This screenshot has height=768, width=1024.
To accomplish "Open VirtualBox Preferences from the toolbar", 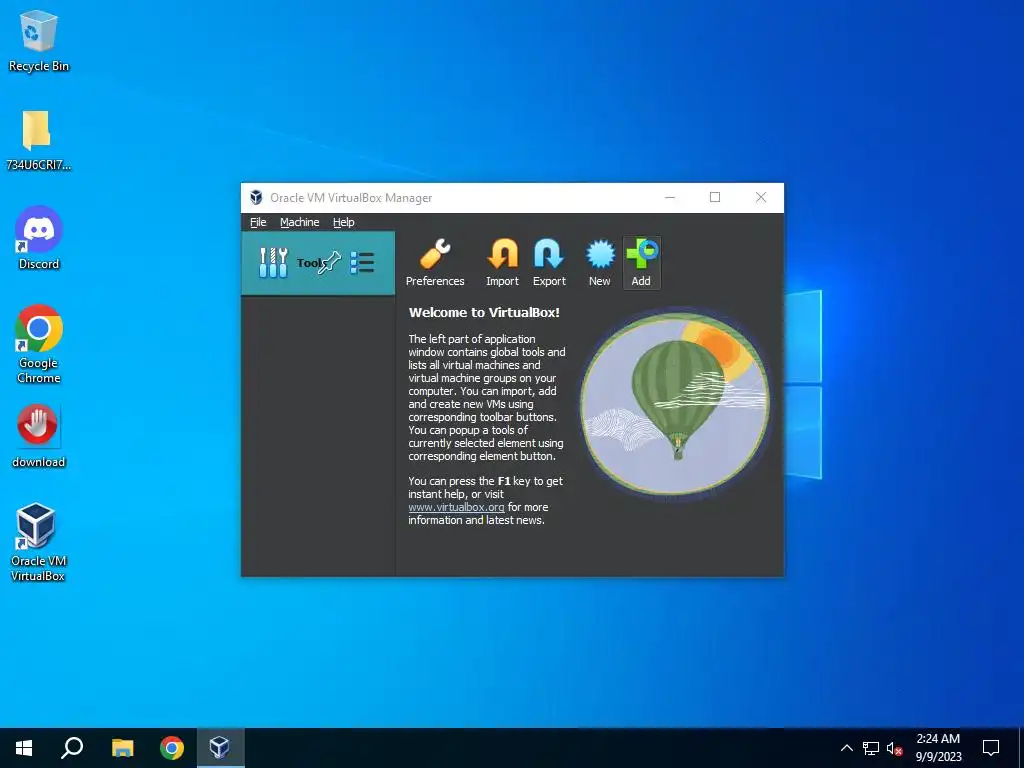I will (x=435, y=263).
